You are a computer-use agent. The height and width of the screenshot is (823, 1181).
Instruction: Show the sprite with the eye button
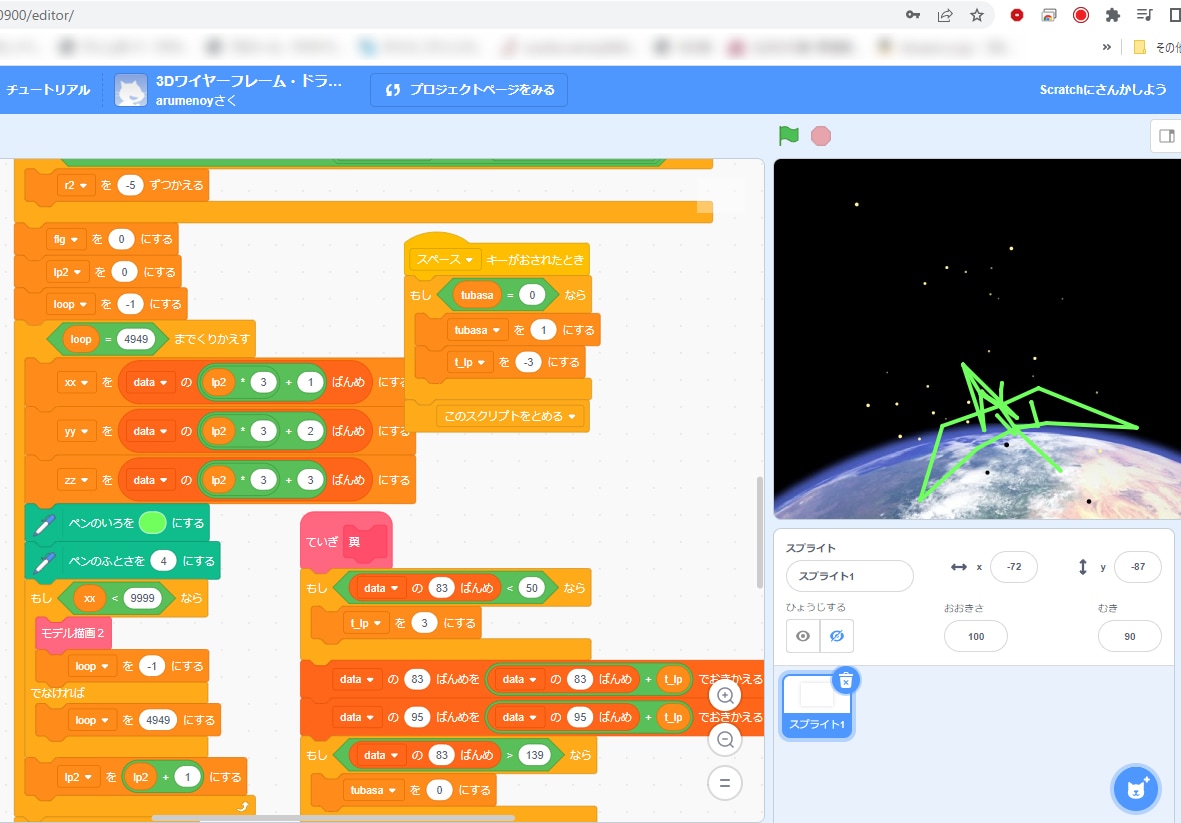803,636
